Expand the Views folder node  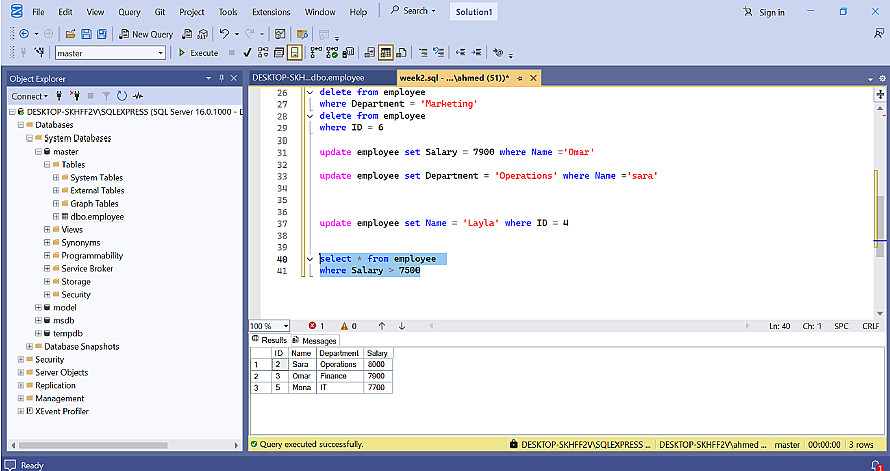coord(47,230)
